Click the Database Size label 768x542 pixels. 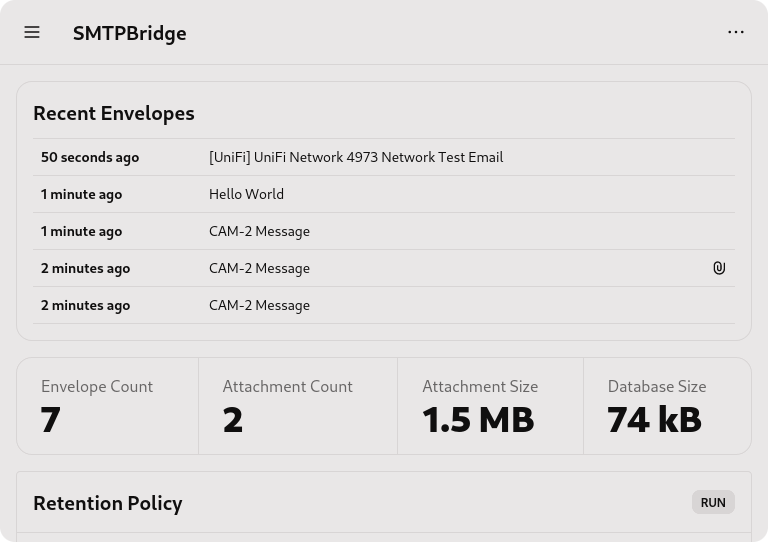(x=657, y=386)
